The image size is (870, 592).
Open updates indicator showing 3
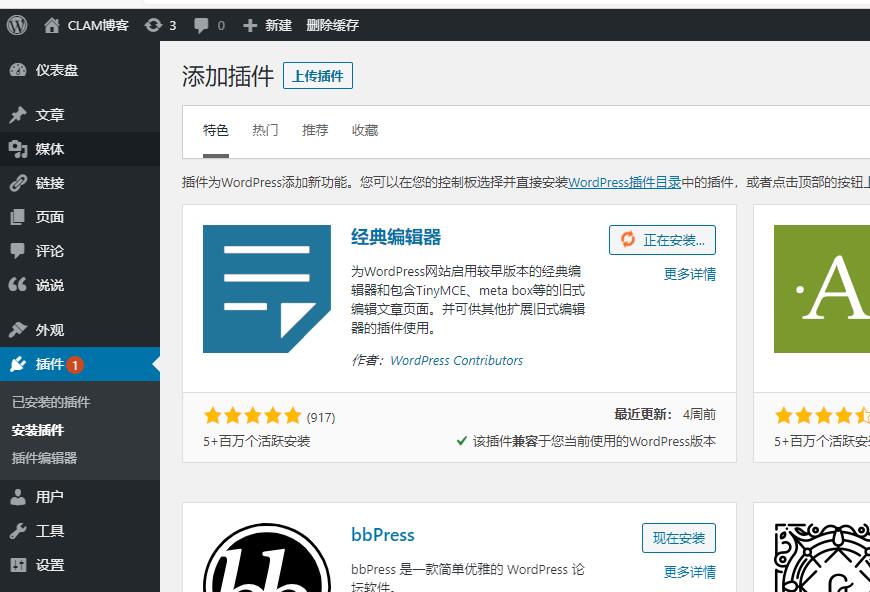pyautogui.click(x=160, y=25)
